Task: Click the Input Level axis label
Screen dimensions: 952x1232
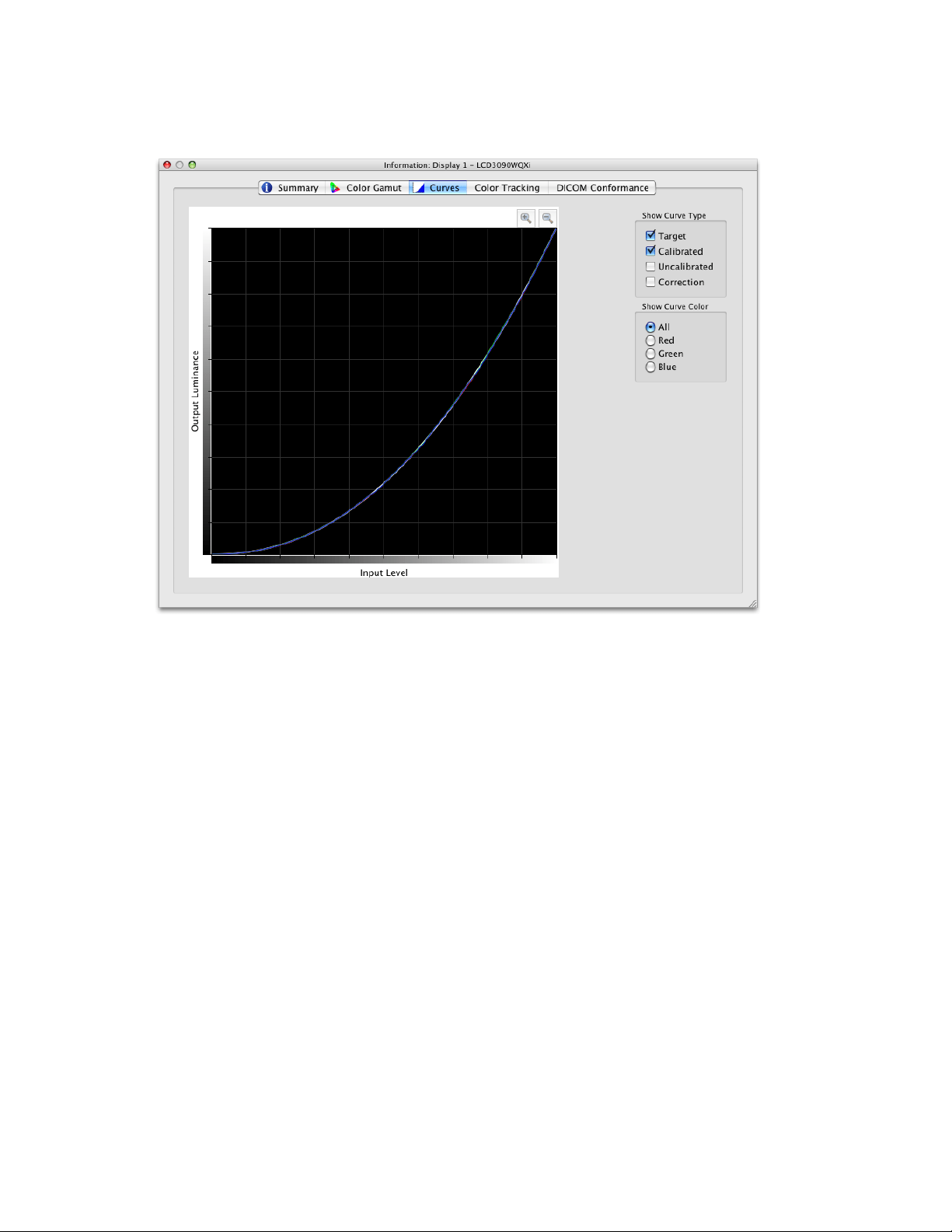Action: [x=384, y=573]
